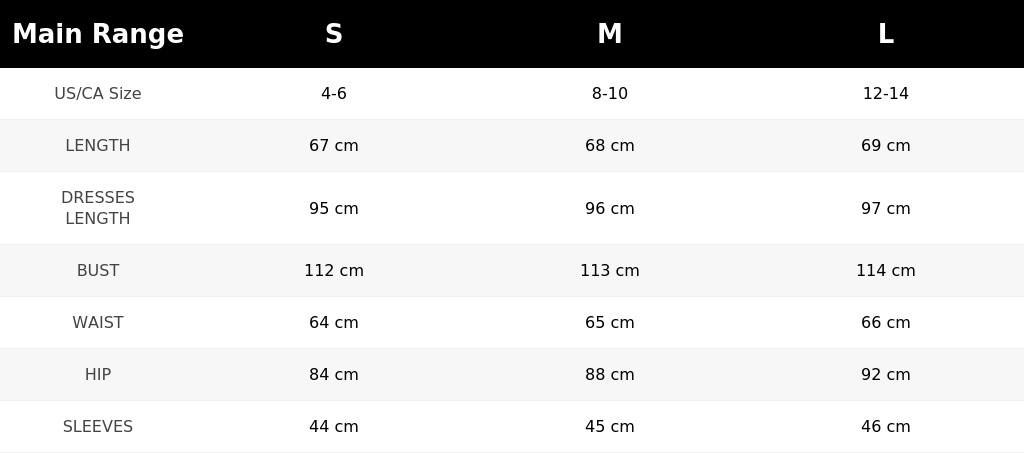The image size is (1024, 453).
Task: Select the 4-6 US/CA size cell
Action: tap(334, 93)
